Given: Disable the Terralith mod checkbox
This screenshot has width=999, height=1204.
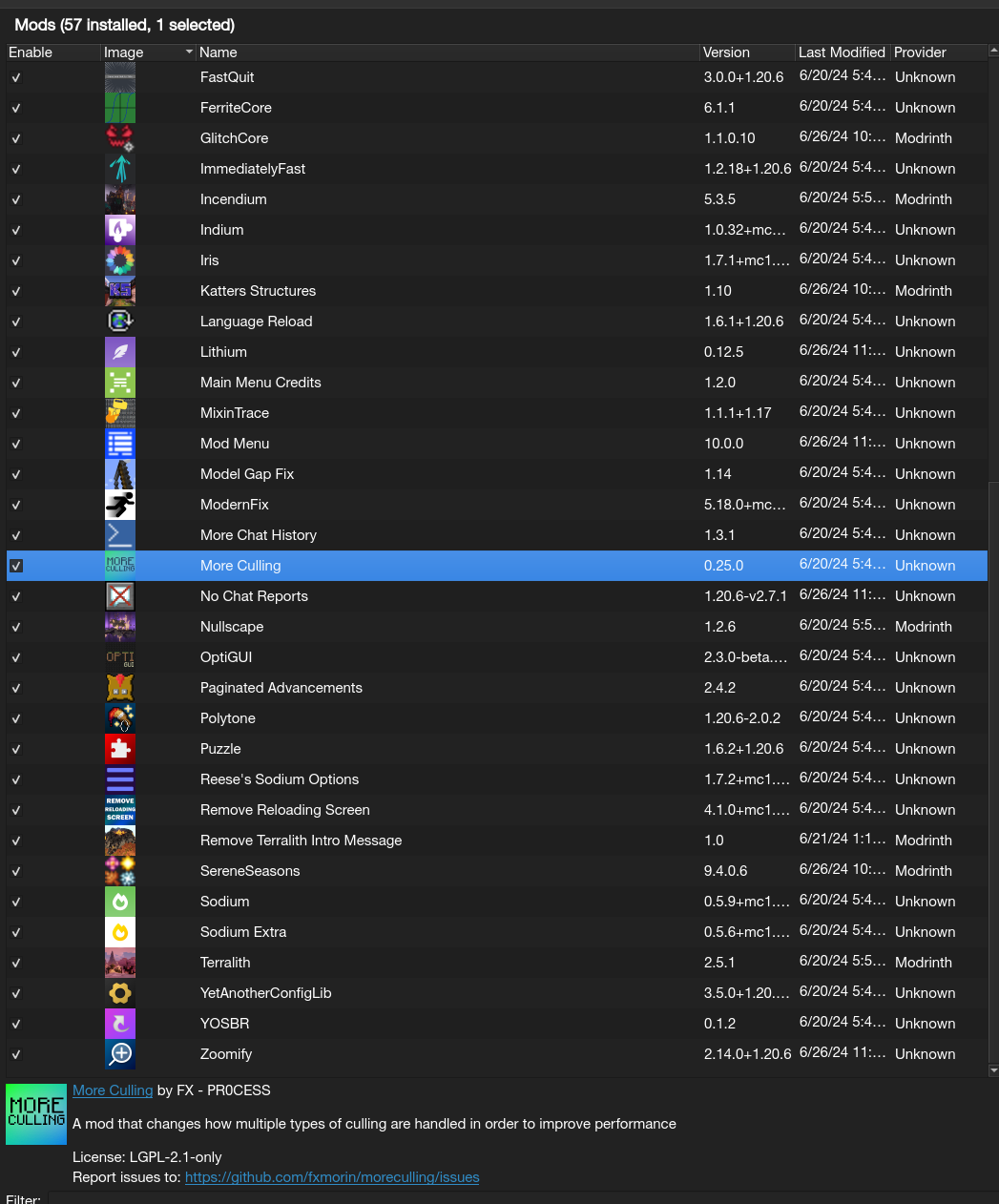Looking at the screenshot, I should 16,963.
